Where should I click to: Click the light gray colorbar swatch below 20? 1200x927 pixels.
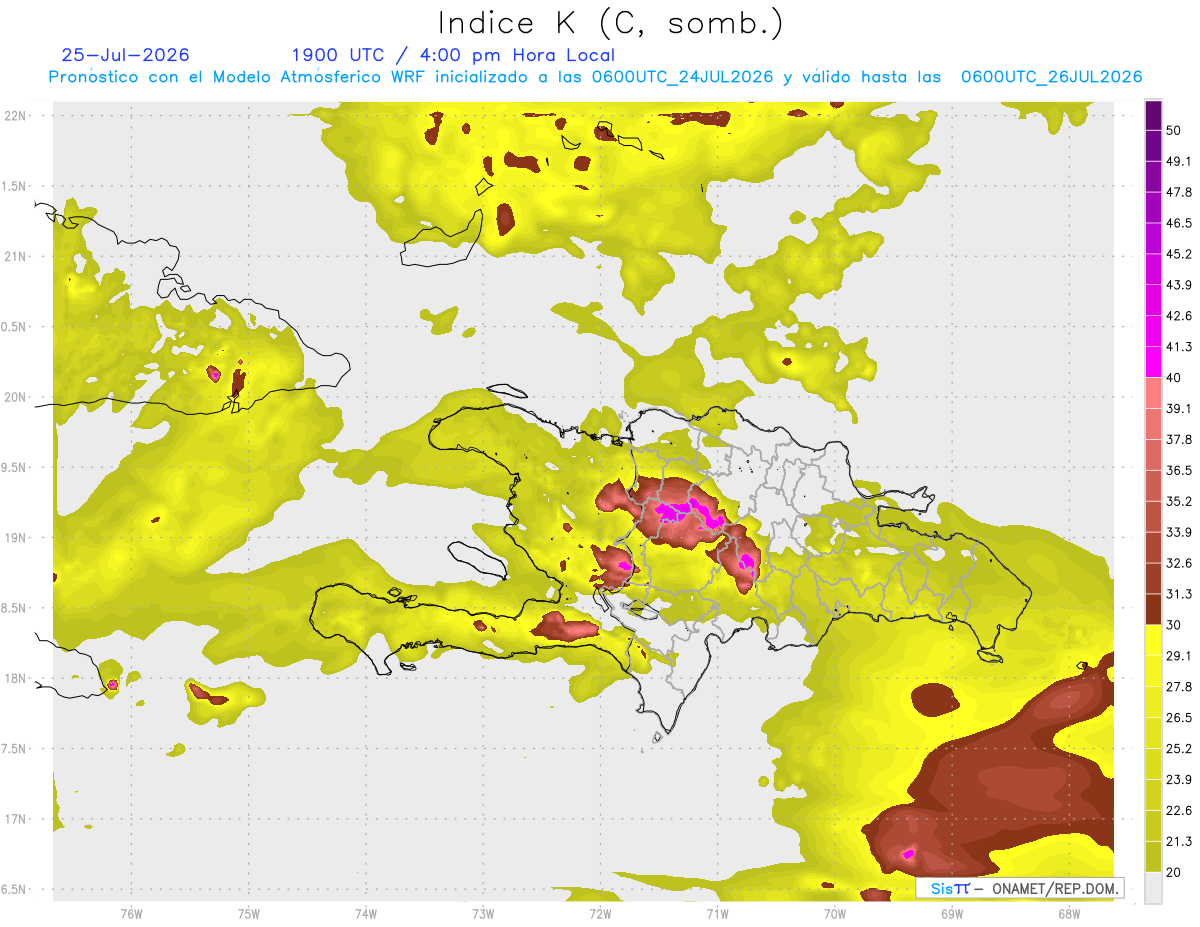1153,887
